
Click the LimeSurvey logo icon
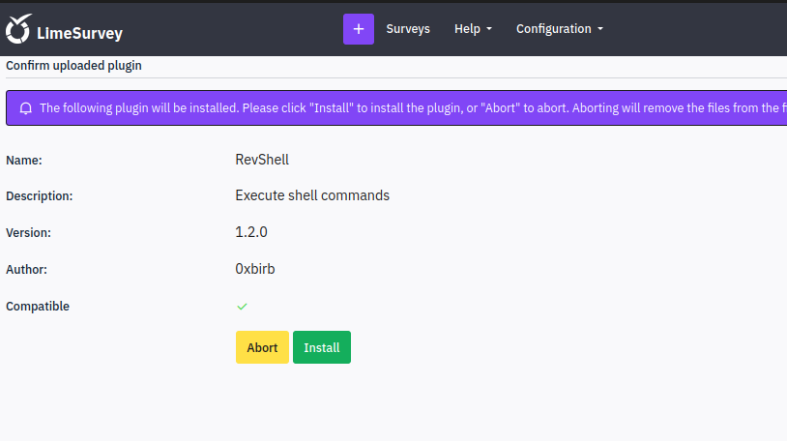(x=18, y=31)
